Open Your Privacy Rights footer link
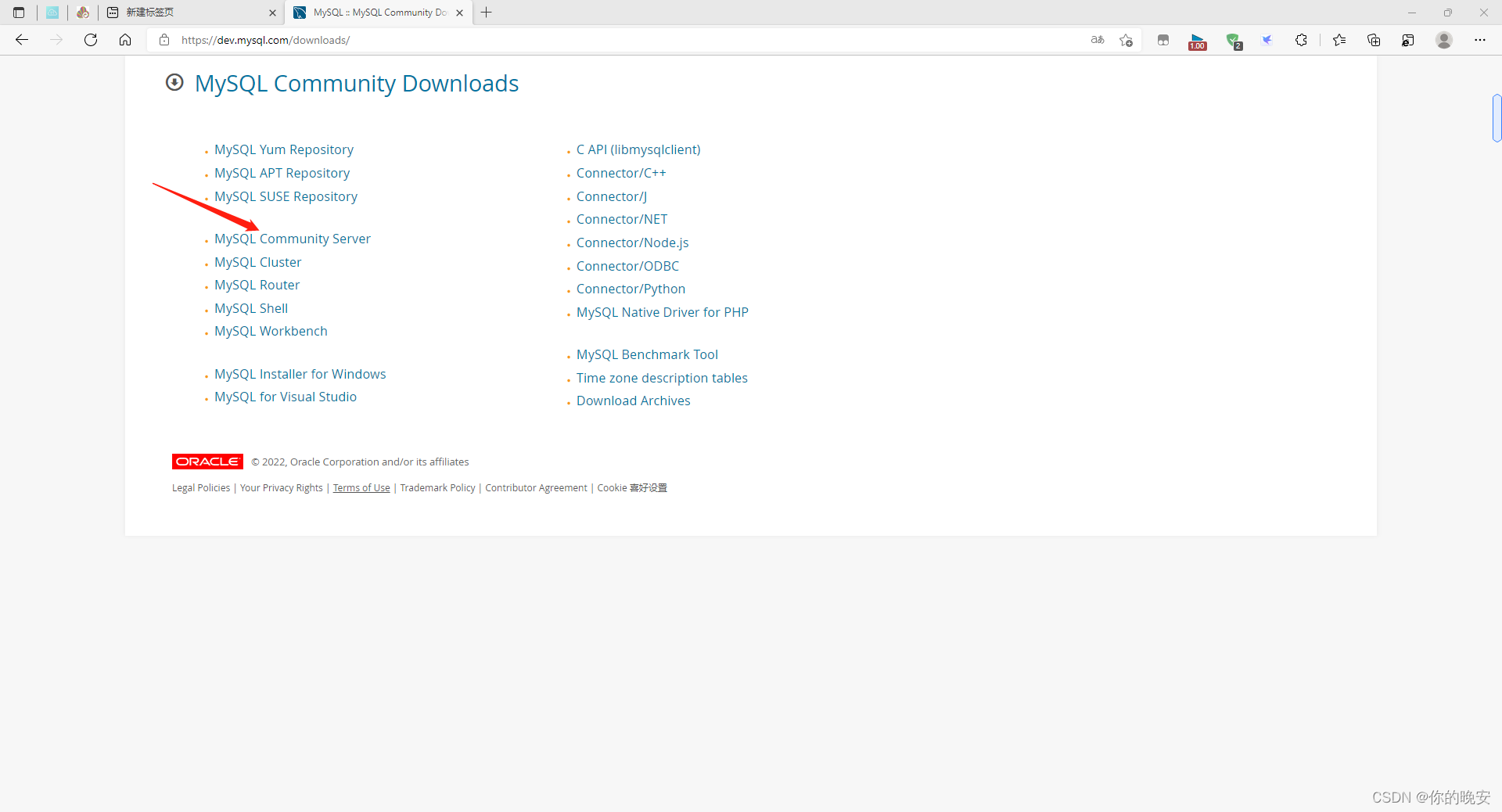1502x812 pixels. point(281,487)
